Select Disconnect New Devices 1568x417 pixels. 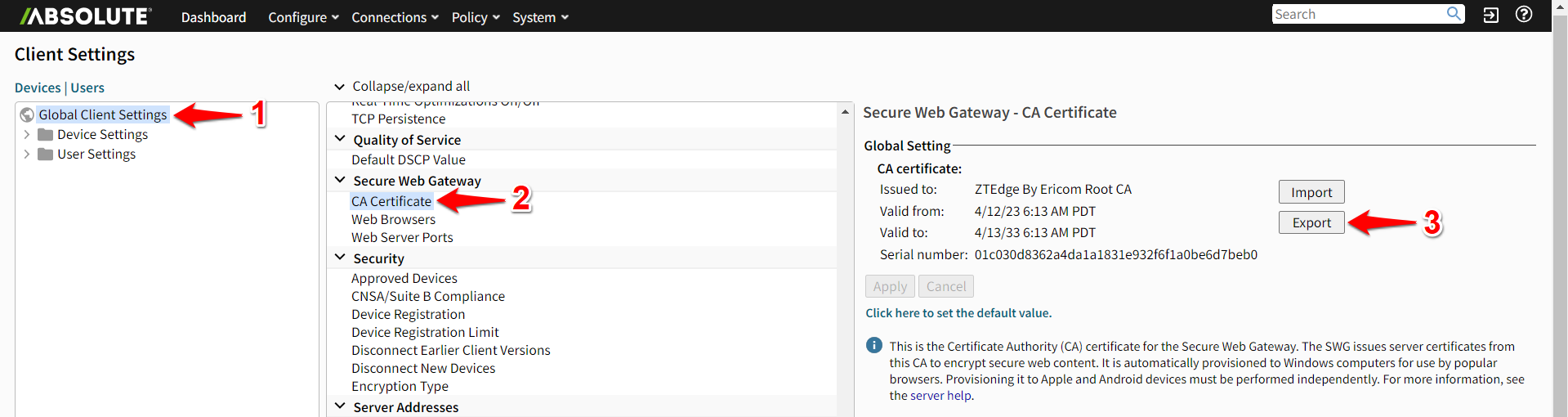(x=423, y=368)
